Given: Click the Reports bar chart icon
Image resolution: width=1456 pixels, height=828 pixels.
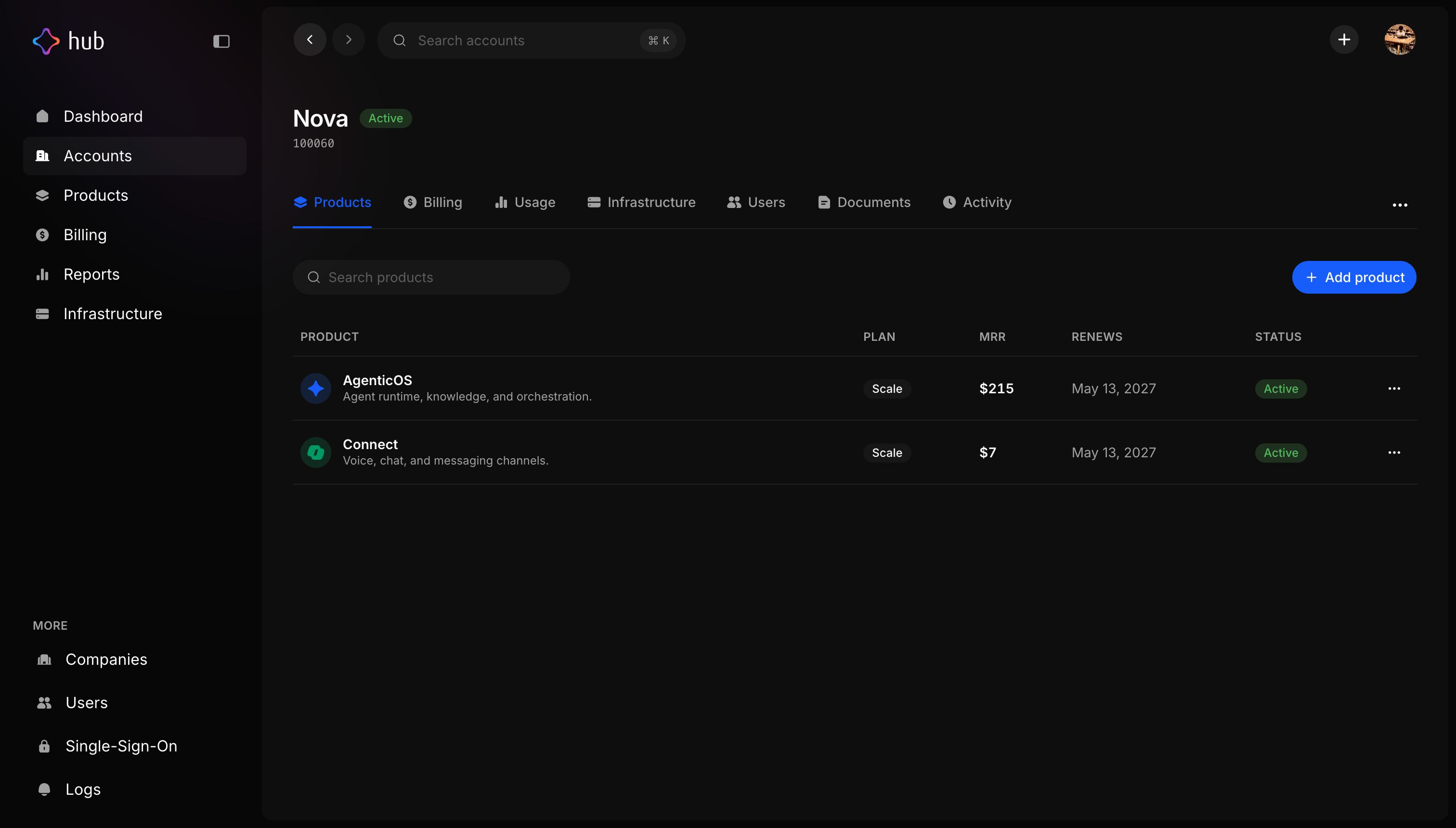Looking at the screenshot, I should [x=43, y=274].
